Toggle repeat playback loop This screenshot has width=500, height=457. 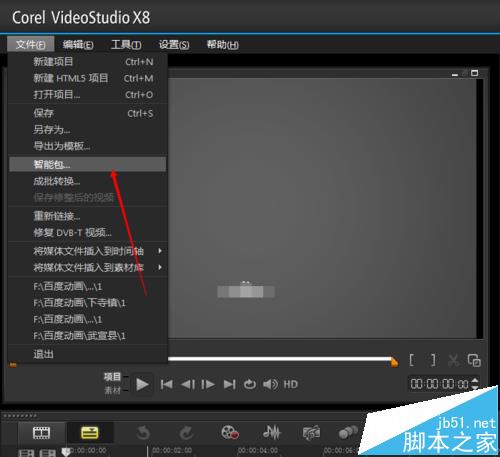pyautogui.click(x=250, y=384)
